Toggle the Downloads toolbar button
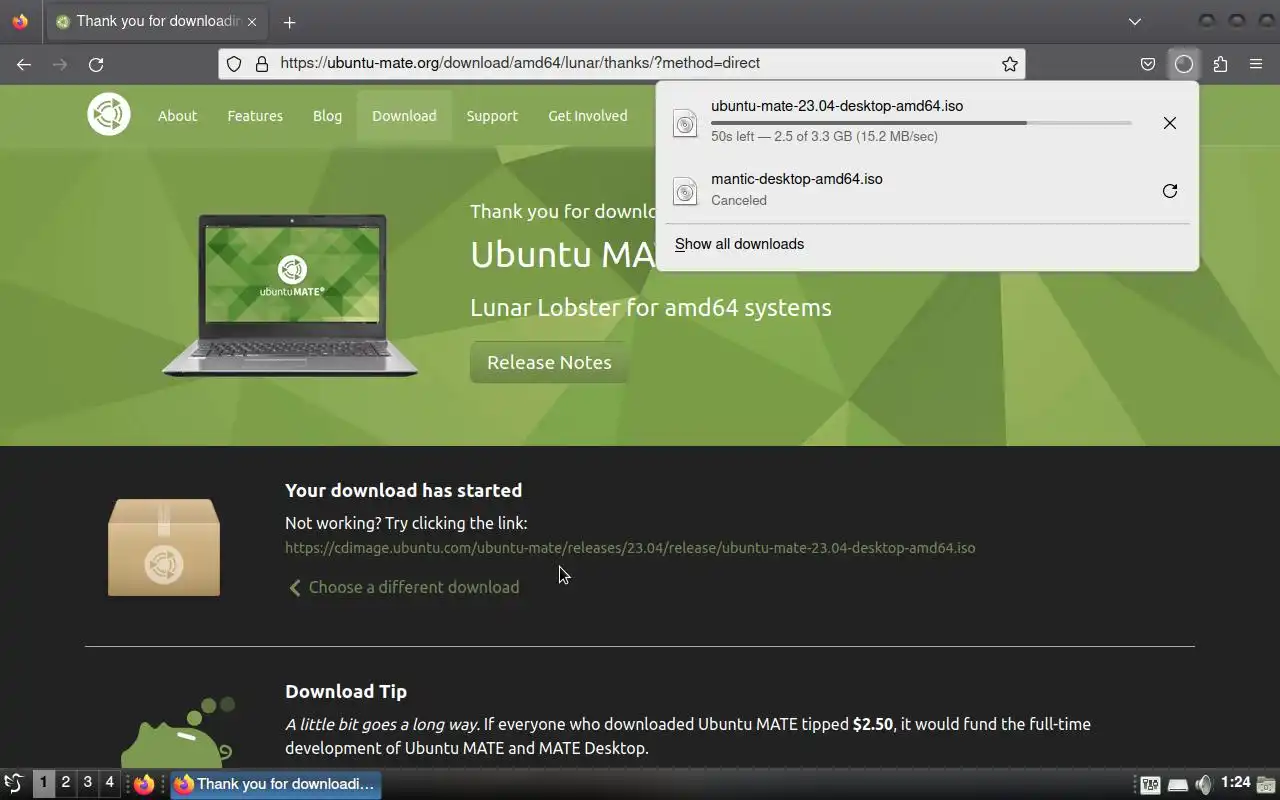1280x800 pixels. point(1184,64)
